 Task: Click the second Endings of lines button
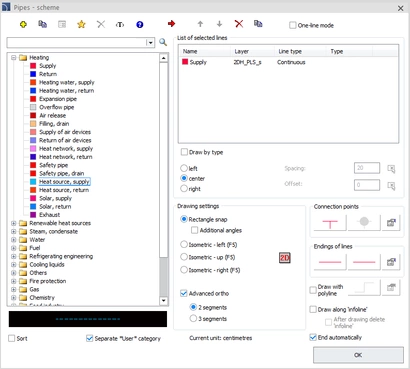[364, 262]
